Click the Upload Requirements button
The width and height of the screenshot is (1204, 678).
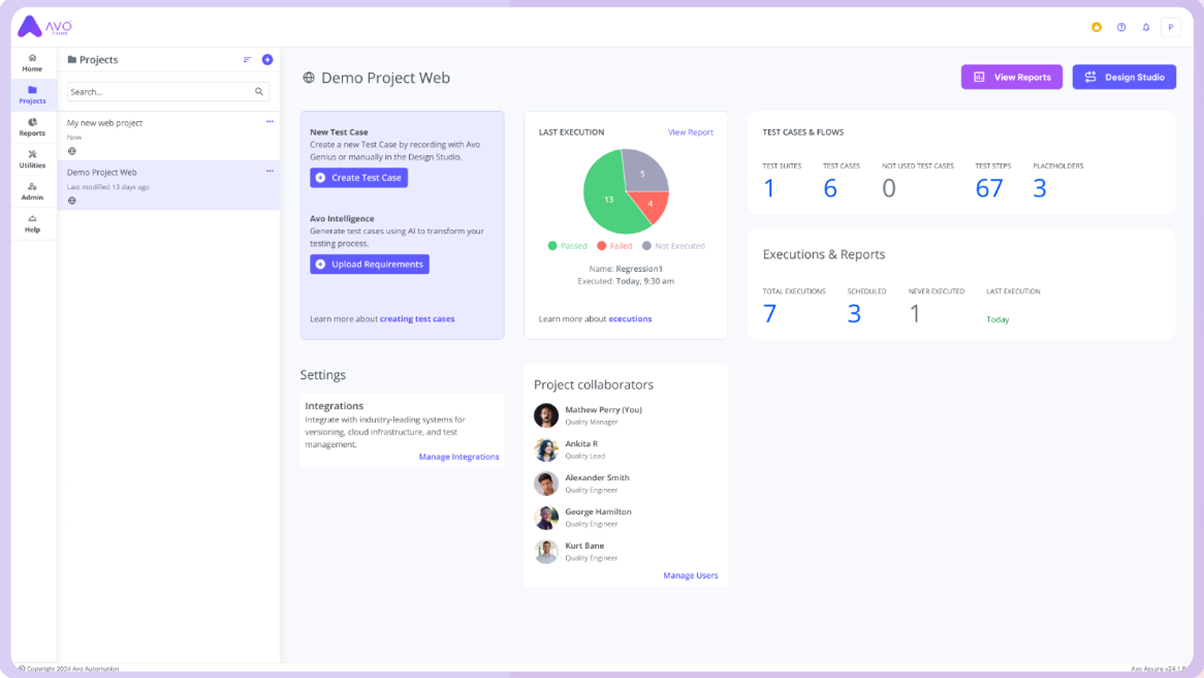tap(369, 264)
